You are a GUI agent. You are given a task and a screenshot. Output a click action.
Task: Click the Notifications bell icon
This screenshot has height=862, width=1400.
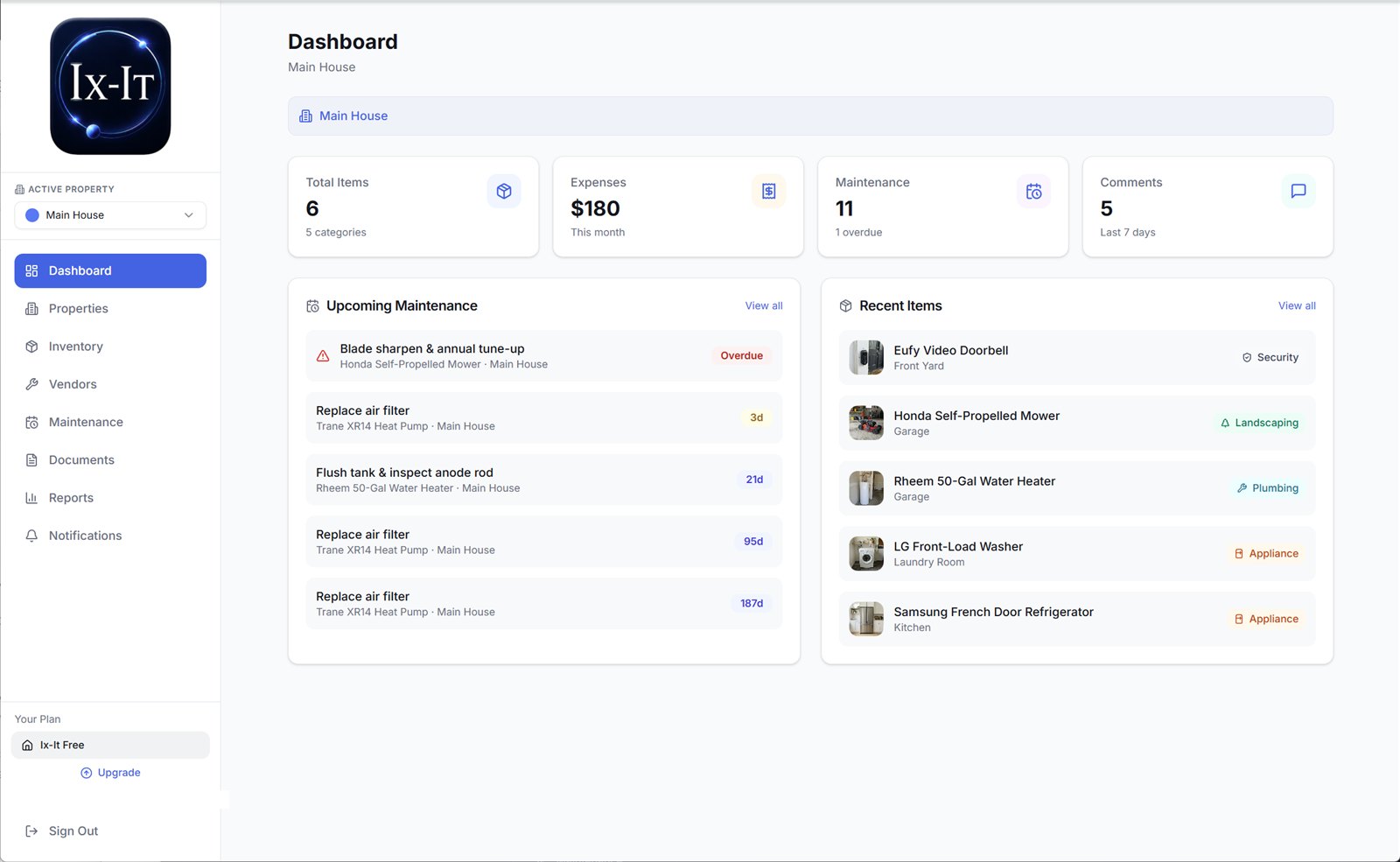tap(31, 536)
